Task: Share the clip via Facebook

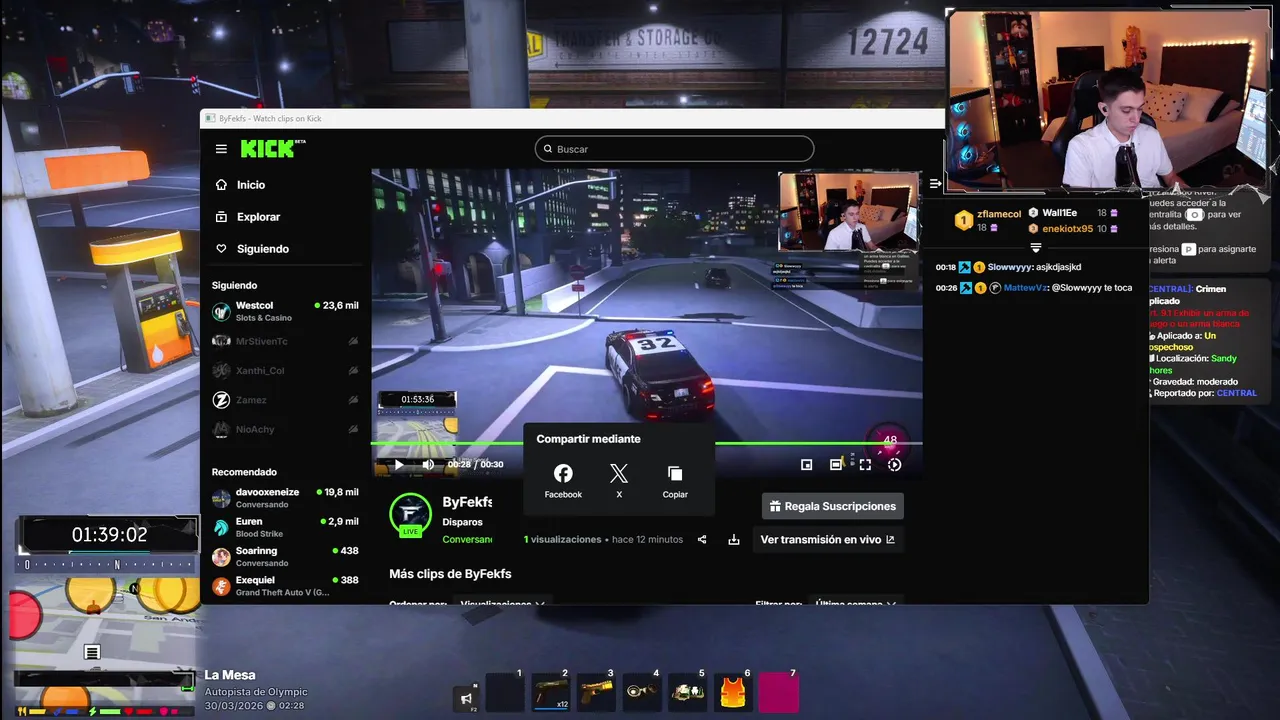Action: (x=563, y=481)
